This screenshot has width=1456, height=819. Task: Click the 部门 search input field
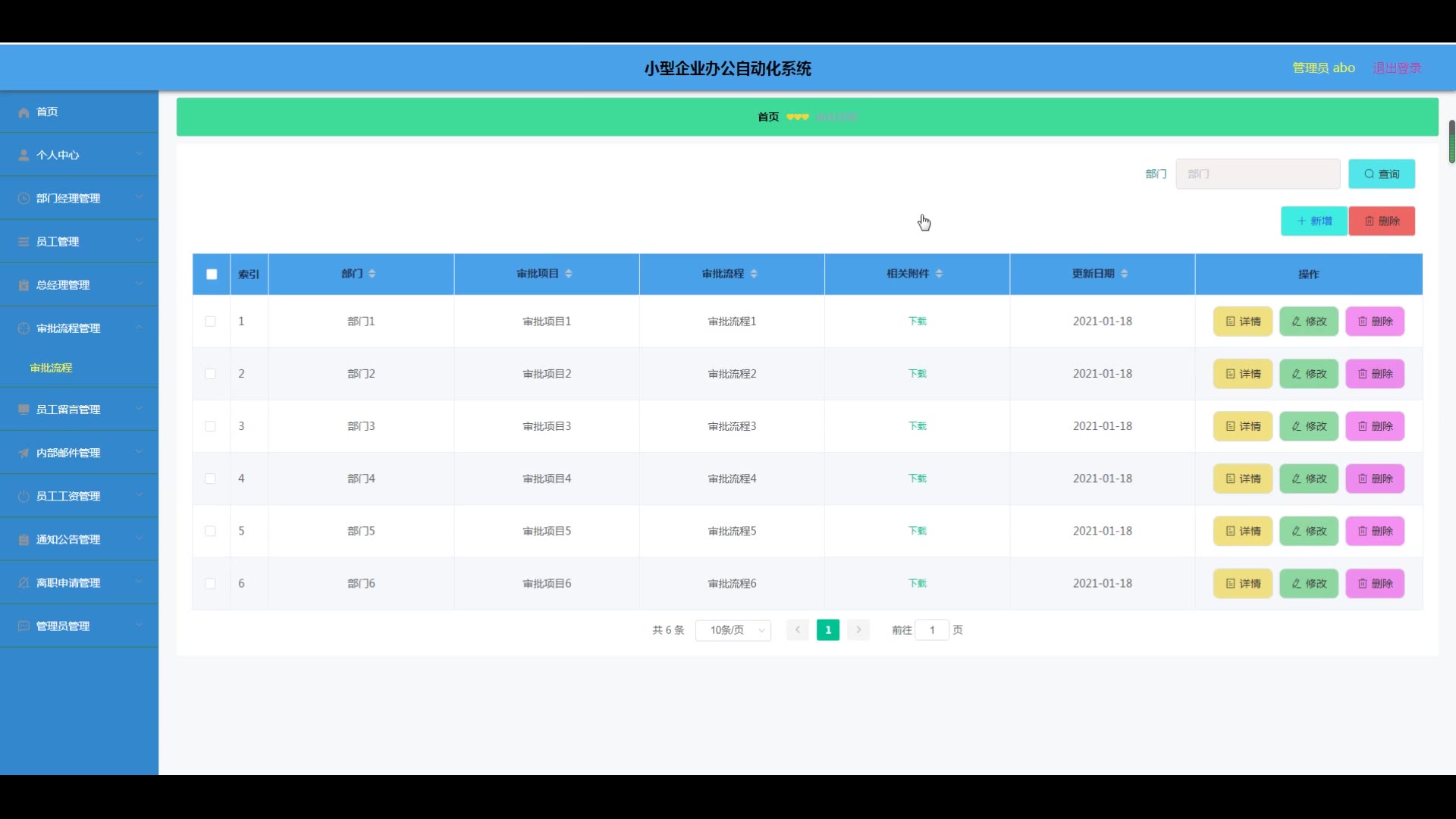(x=1257, y=174)
